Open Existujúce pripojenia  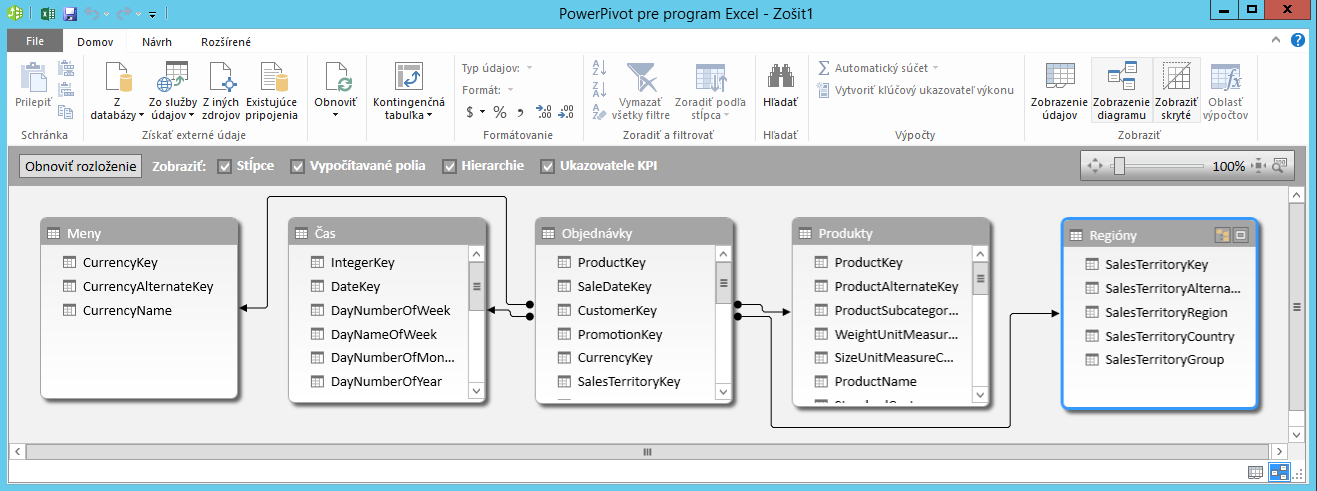272,91
